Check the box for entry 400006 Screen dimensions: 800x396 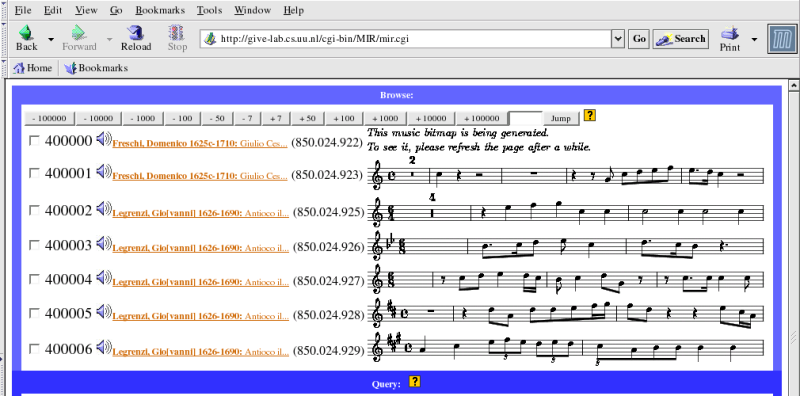coord(34,349)
